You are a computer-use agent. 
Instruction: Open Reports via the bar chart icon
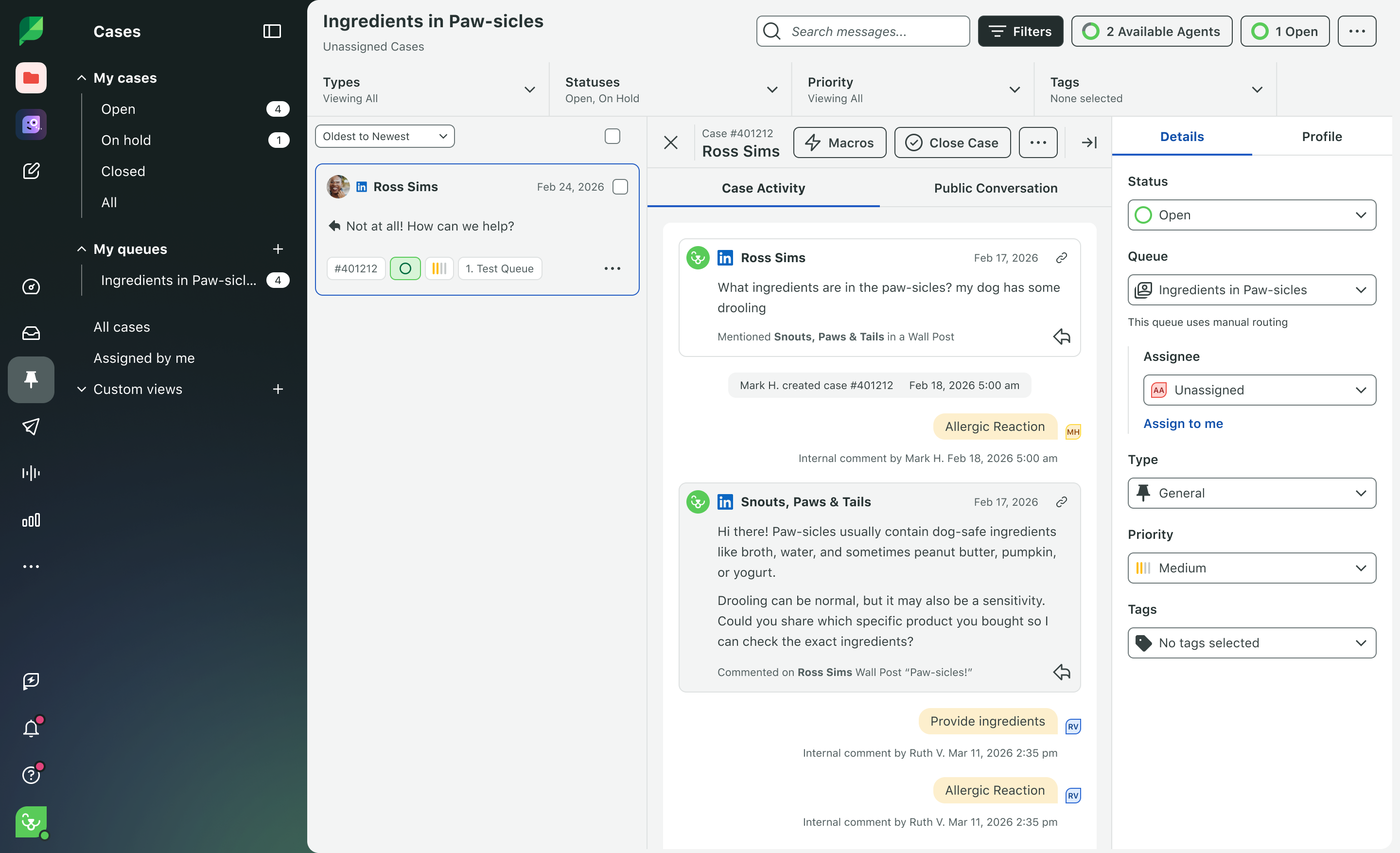coord(31,520)
